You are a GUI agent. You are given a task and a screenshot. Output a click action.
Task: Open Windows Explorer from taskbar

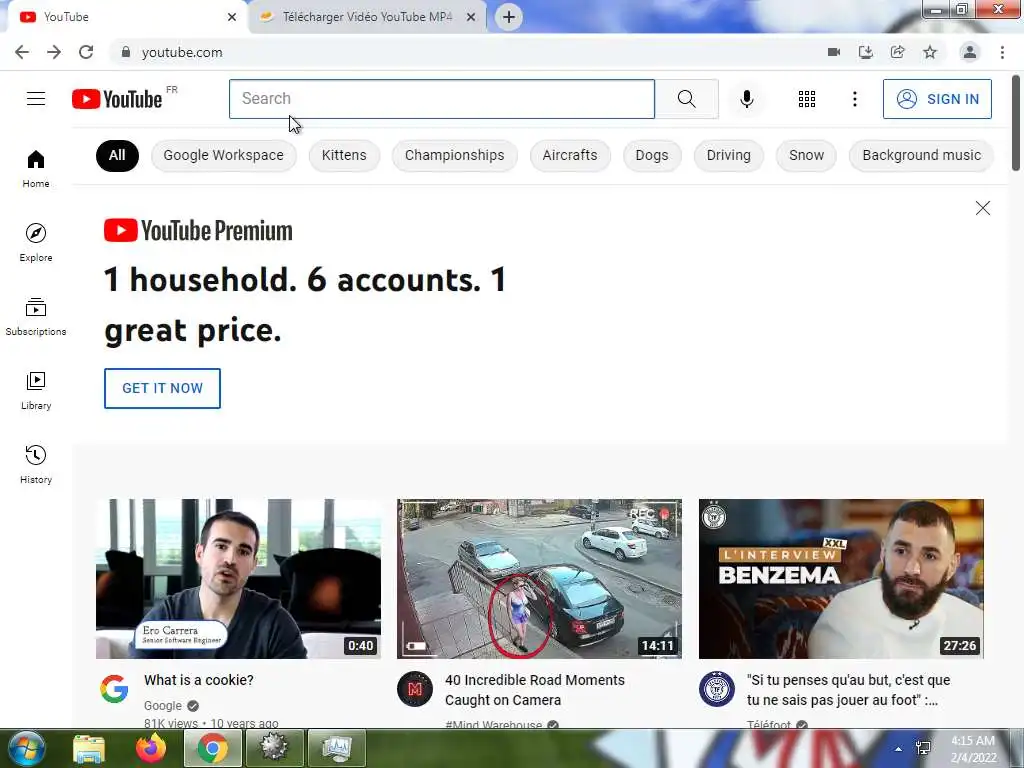(89, 748)
